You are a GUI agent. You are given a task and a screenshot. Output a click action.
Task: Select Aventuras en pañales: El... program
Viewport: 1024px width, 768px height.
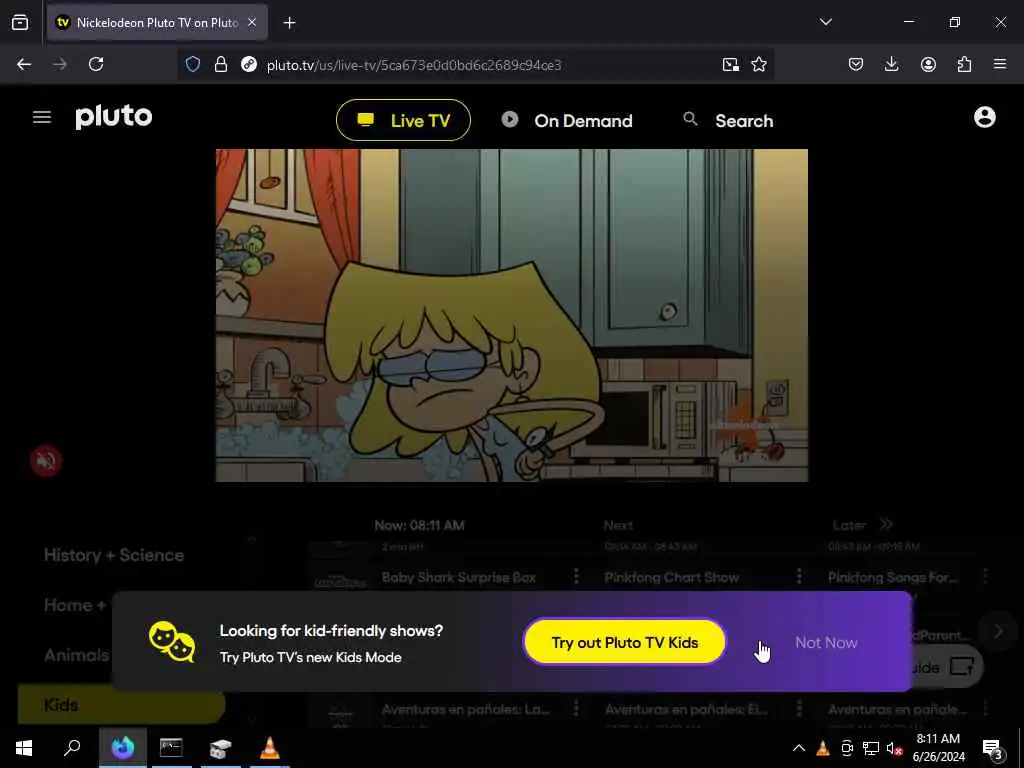(x=686, y=709)
